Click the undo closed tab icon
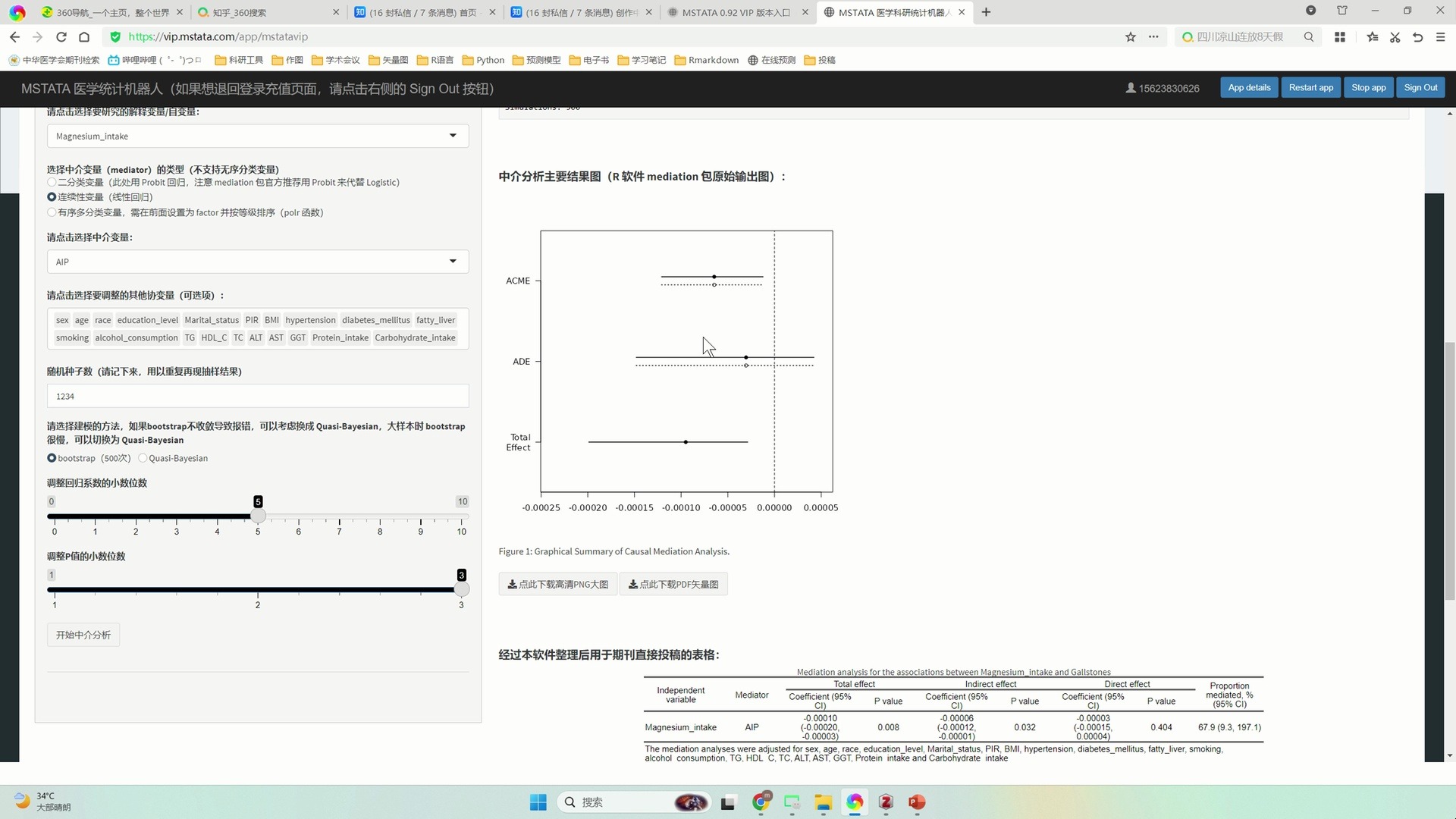 (1417, 36)
